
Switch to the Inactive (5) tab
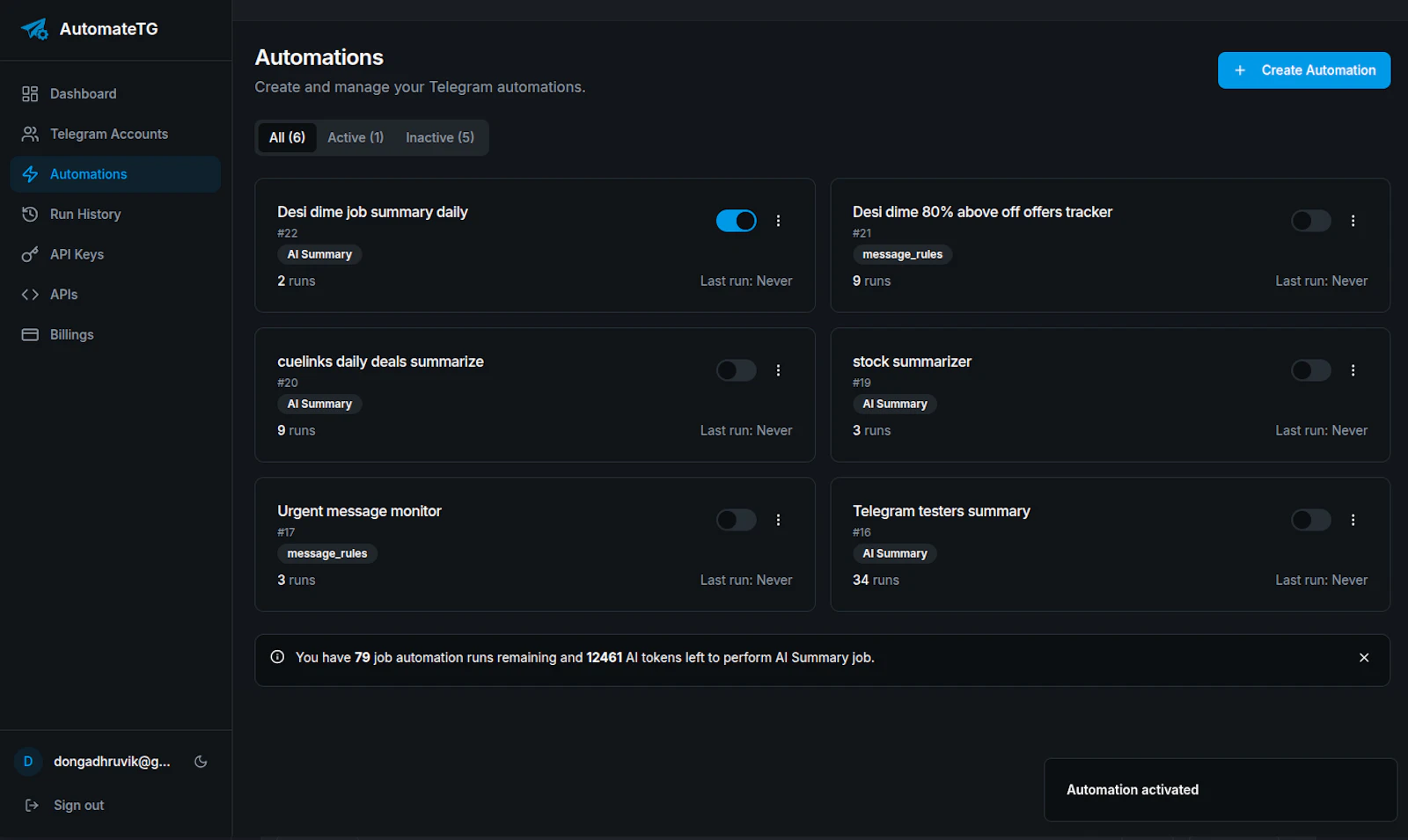click(x=440, y=137)
